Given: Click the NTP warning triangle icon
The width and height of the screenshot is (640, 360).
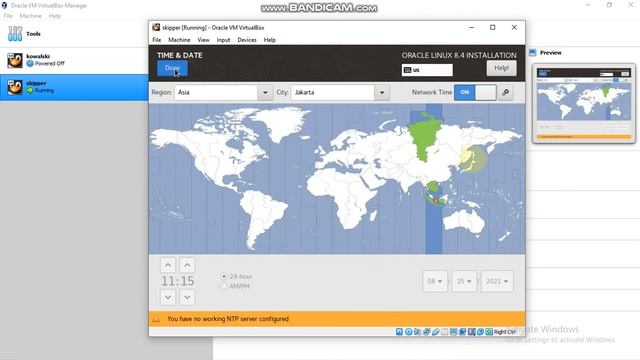Looking at the screenshot, I should click(x=156, y=319).
